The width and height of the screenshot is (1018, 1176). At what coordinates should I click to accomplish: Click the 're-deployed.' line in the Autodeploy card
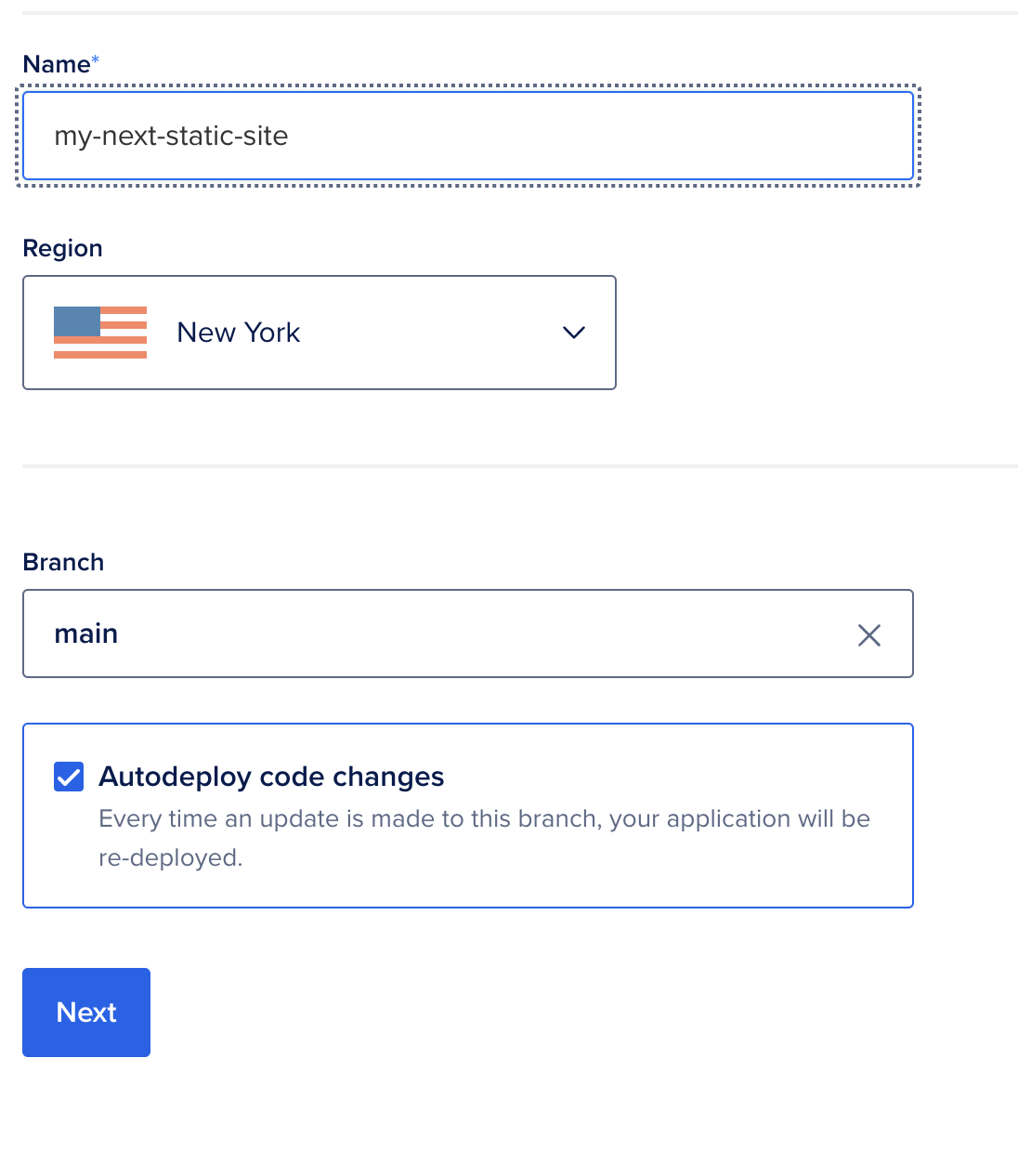point(170,857)
